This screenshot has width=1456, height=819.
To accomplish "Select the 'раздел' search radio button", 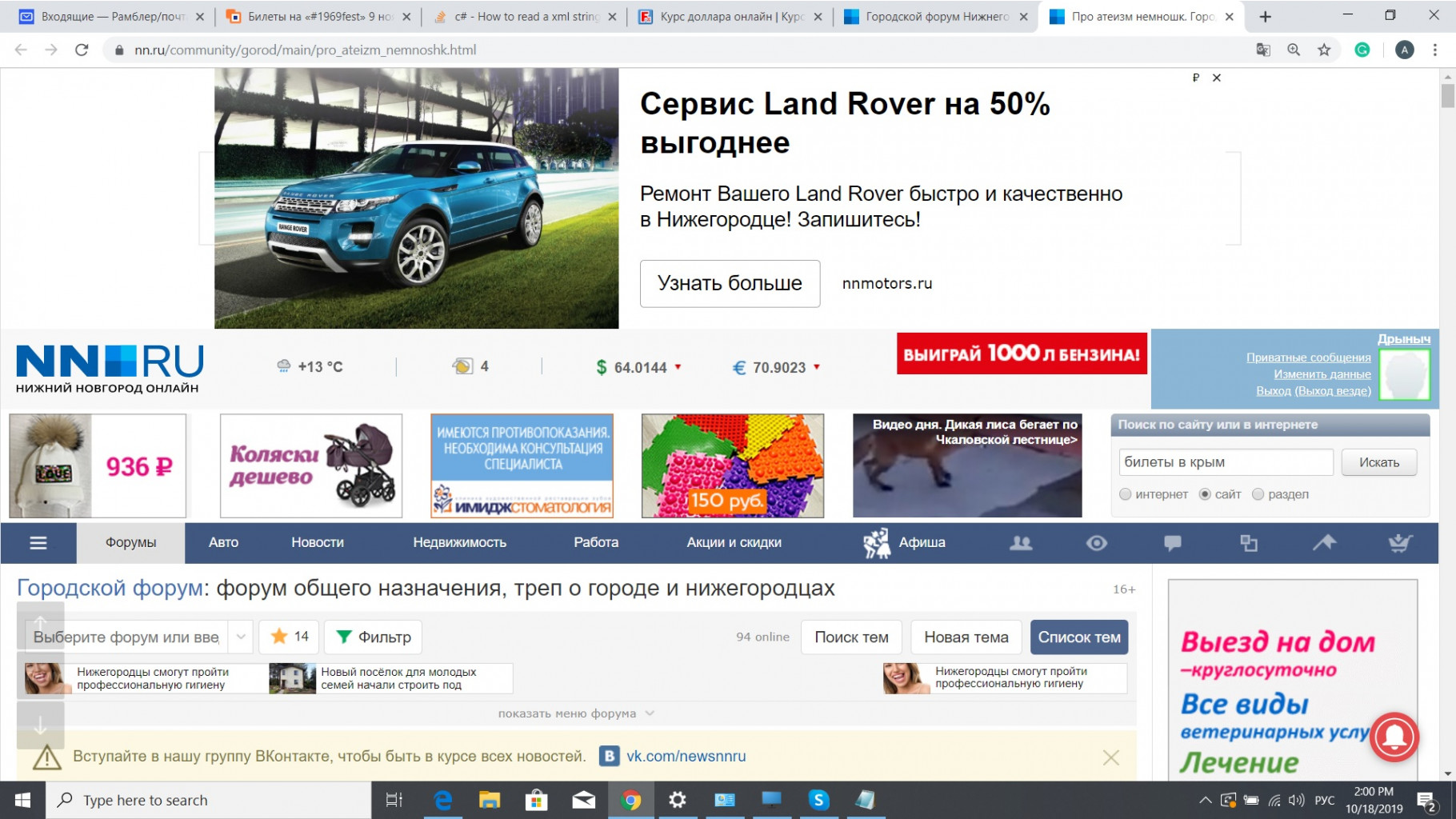I will click(1258, 494).
